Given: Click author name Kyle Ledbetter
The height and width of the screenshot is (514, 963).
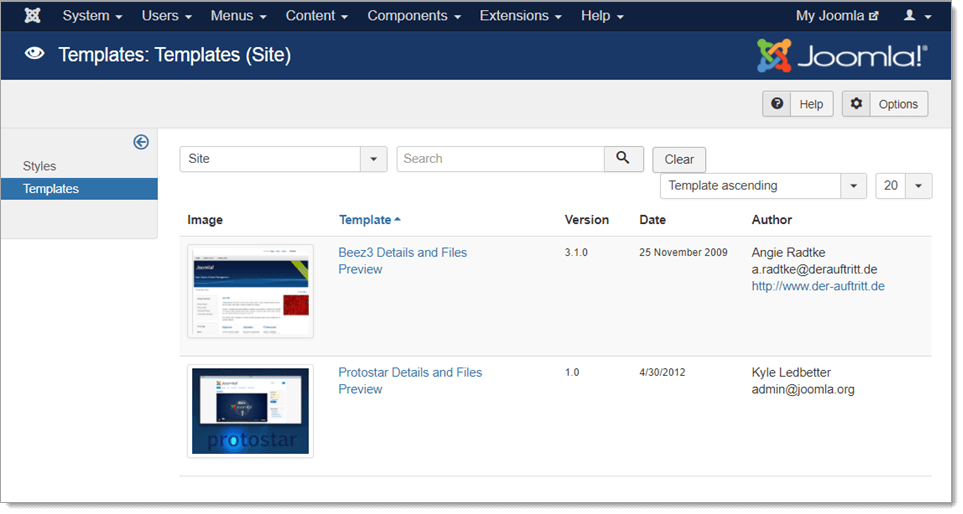Looking at the screenshot, I should point(791,372).
